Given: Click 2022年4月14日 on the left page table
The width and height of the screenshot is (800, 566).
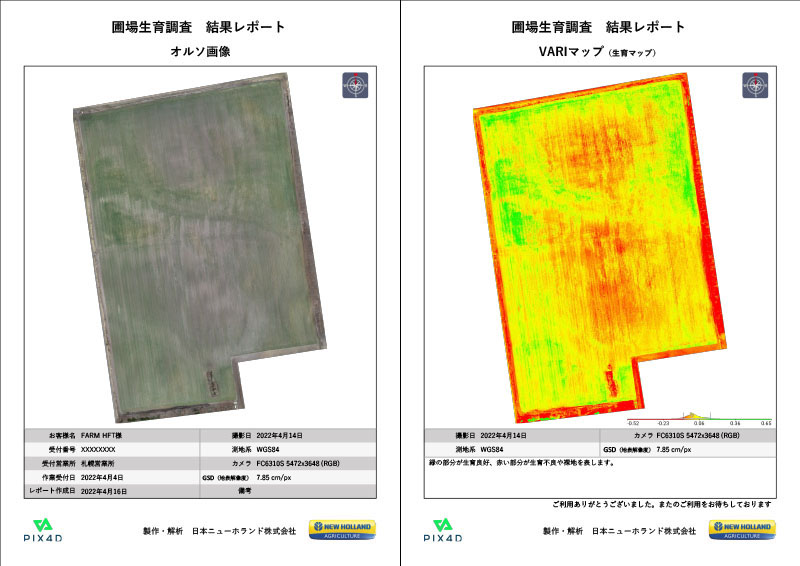Looking at the screenshot, I should [x=280, y=436].
